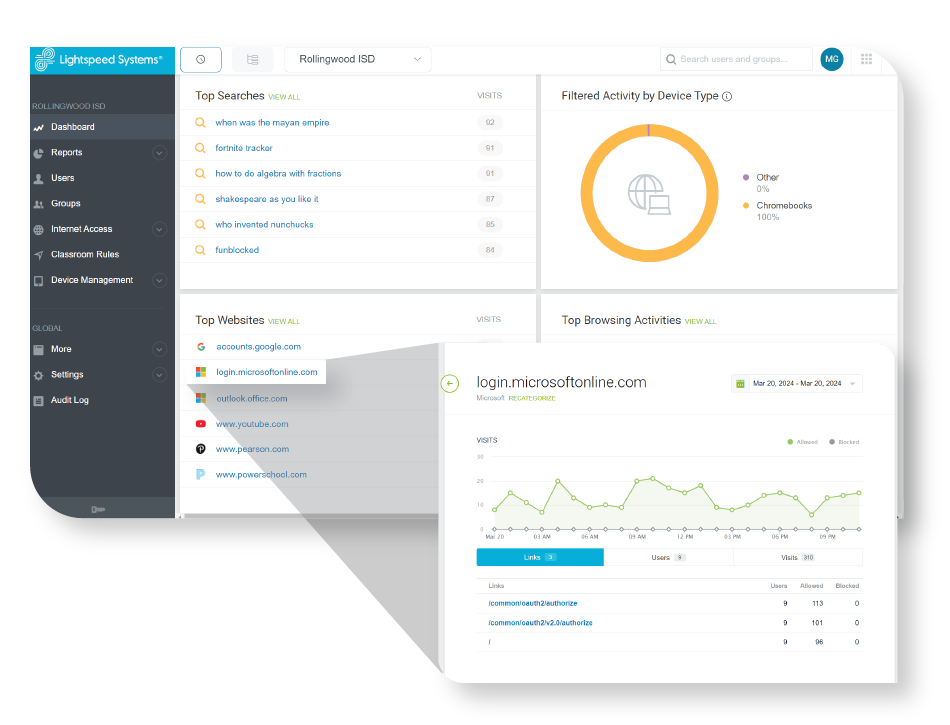The width and height of the screenshot is (950, 725).
Task: Click the back arrow beside login.microsoftonline.com
Action: coord(450,383)
